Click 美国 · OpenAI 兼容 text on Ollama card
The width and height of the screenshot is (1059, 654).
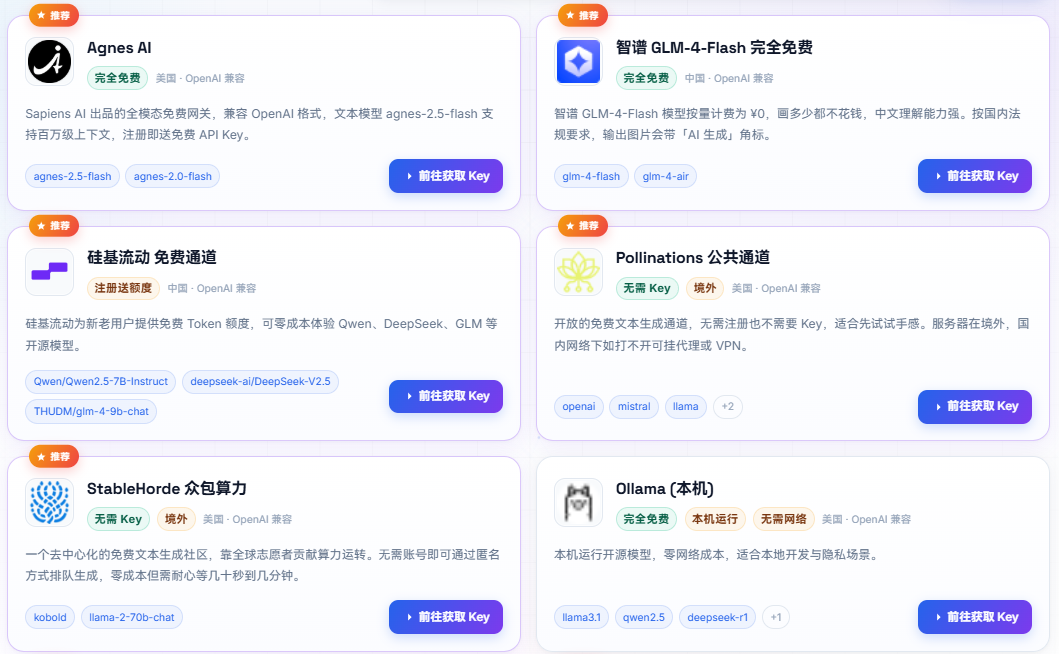[x=867, y=520]
